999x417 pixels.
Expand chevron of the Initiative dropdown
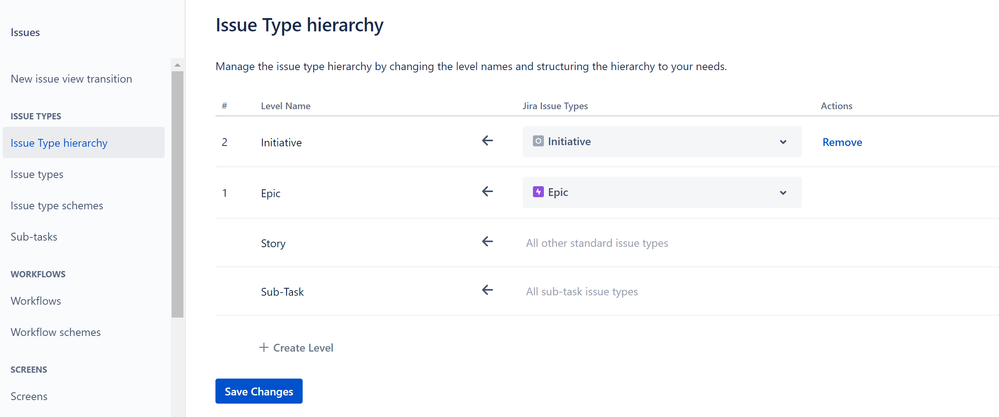click(783, 142)
